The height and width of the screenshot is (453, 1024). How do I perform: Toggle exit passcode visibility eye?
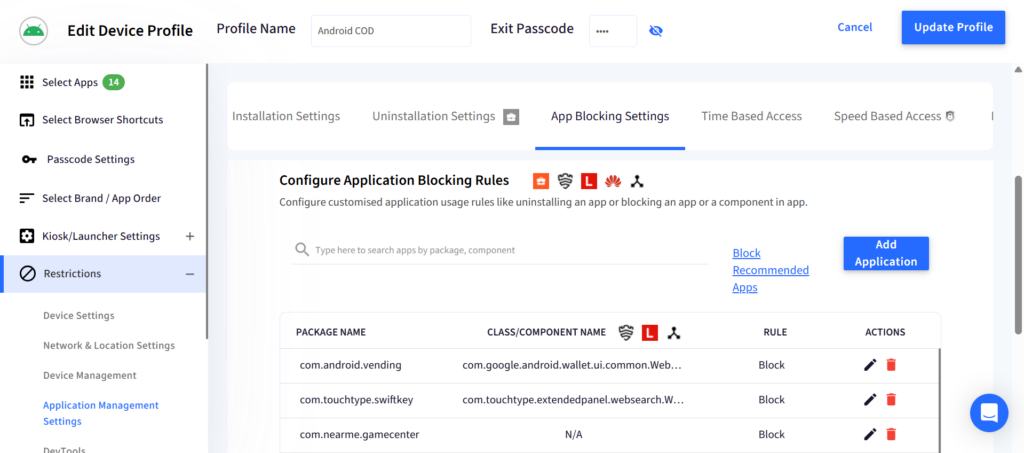(656, 31)
